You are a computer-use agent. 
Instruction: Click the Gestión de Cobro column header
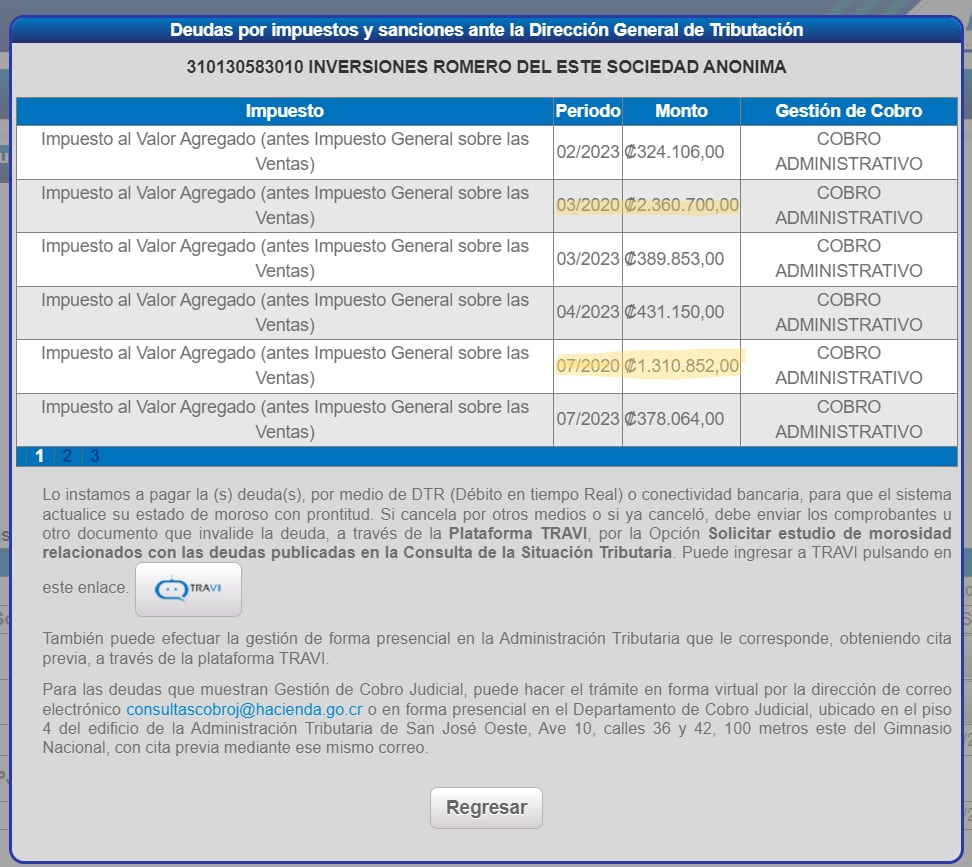848,111
